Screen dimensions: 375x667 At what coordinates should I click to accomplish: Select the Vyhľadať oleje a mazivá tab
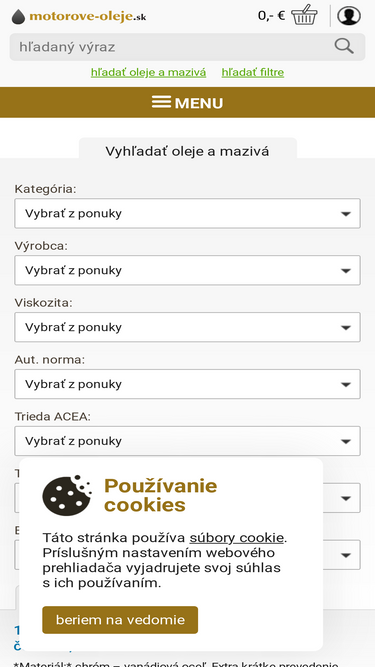coord(188,151)
